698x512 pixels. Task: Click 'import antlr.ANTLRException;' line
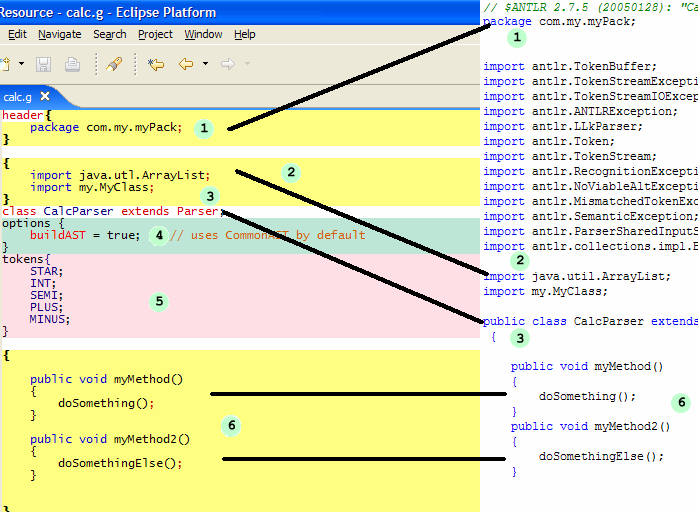(x=580, y=111)
